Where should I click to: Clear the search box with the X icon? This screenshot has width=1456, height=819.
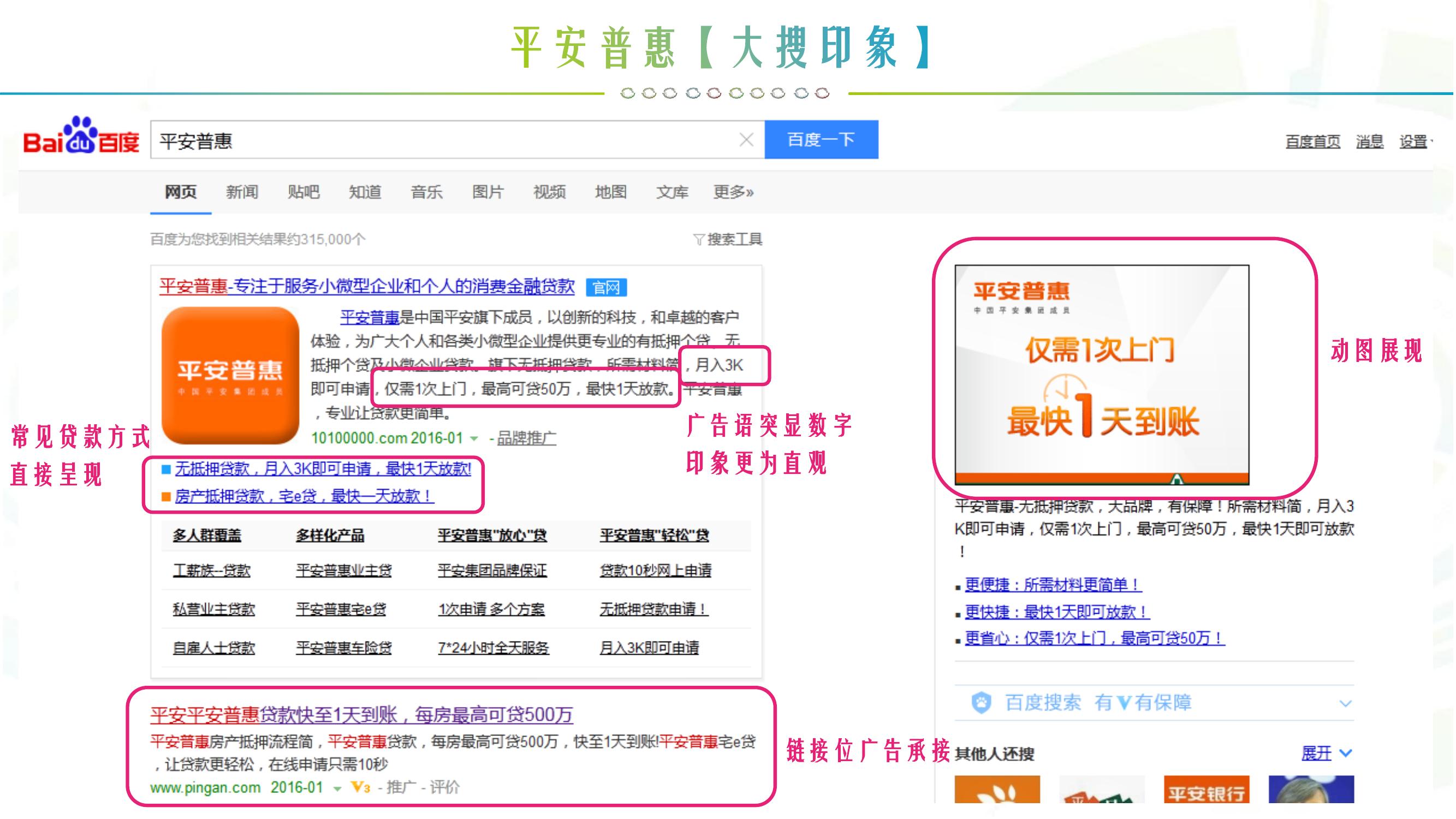click(747, 140)
